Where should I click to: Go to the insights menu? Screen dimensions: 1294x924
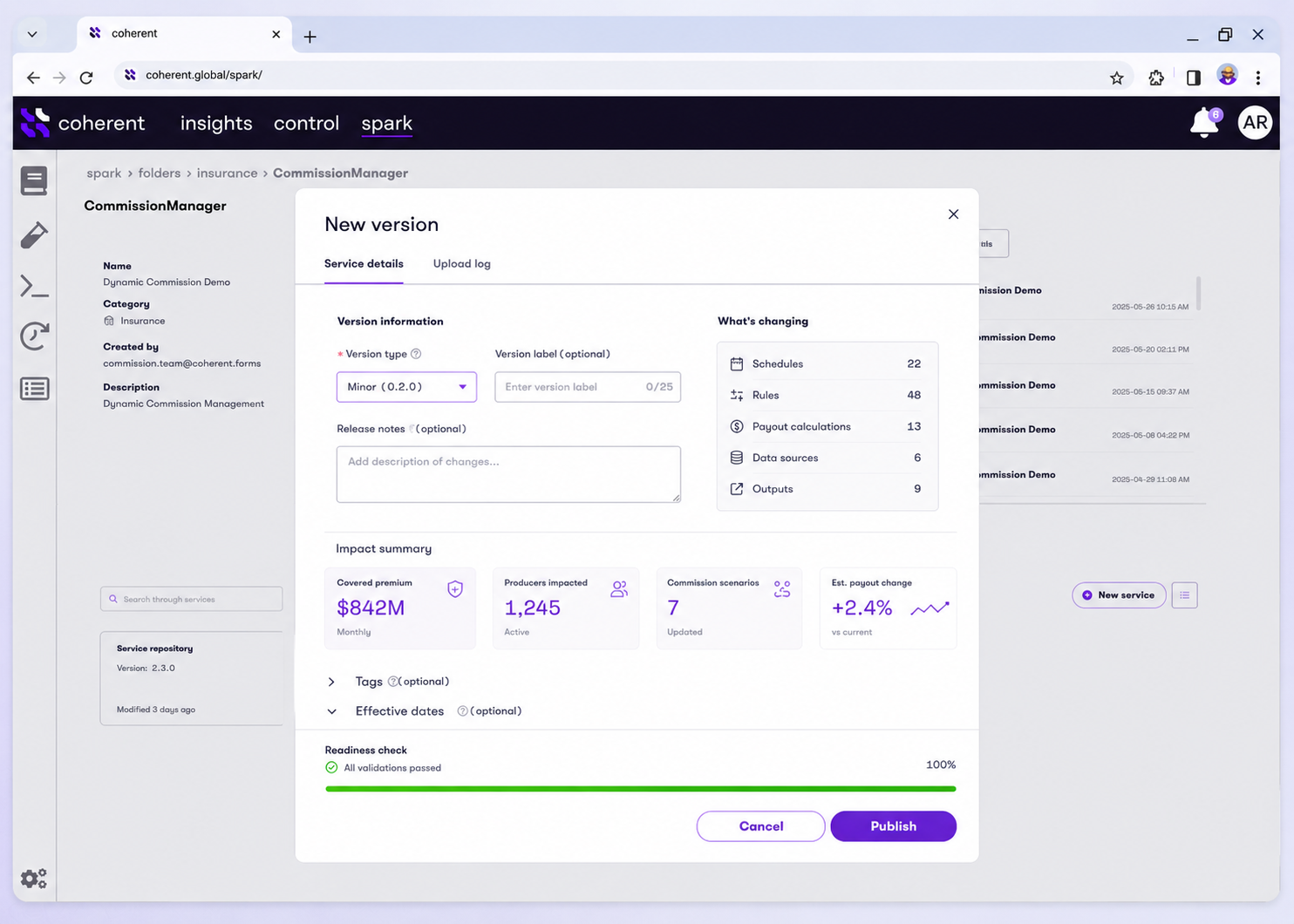pyautogui.click(x=216, y=123)
